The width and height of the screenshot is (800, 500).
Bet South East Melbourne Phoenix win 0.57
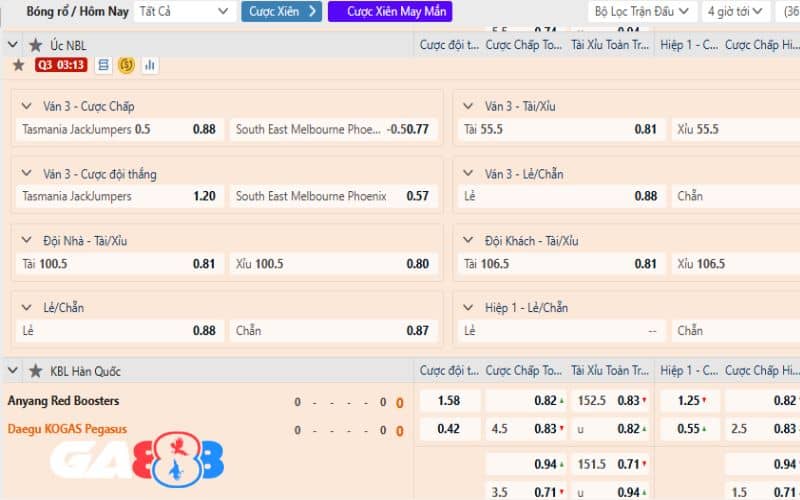pyautogui.click(x=334, y=196)
